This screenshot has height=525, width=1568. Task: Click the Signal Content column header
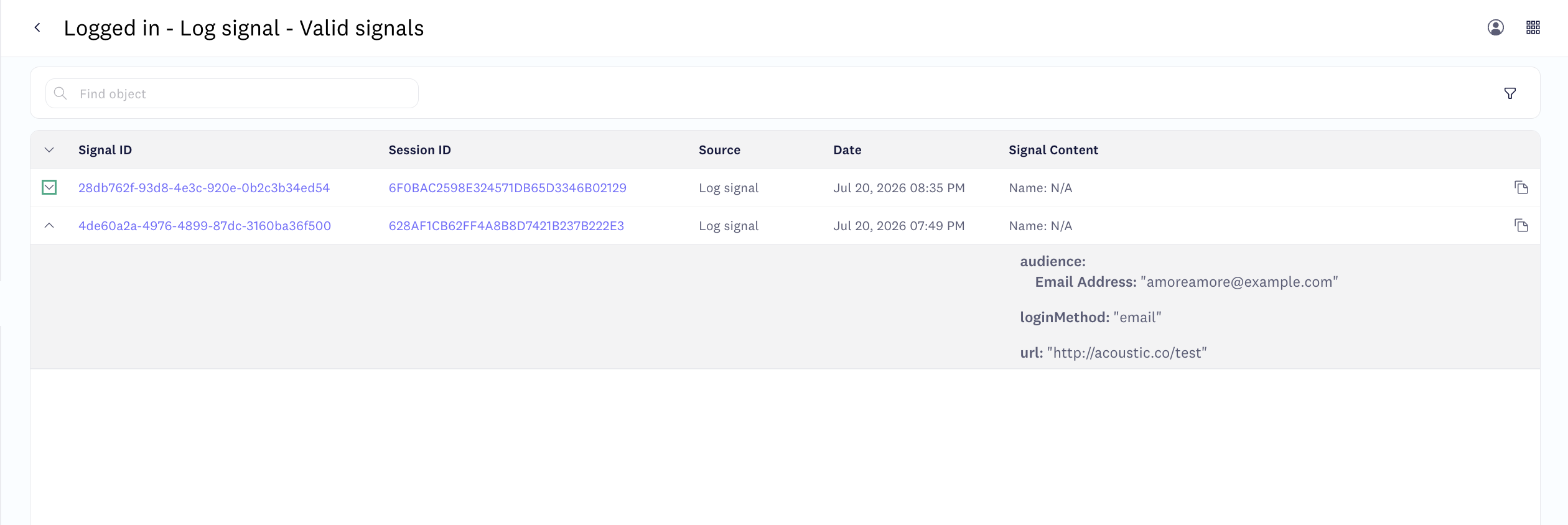[1053, 150]
